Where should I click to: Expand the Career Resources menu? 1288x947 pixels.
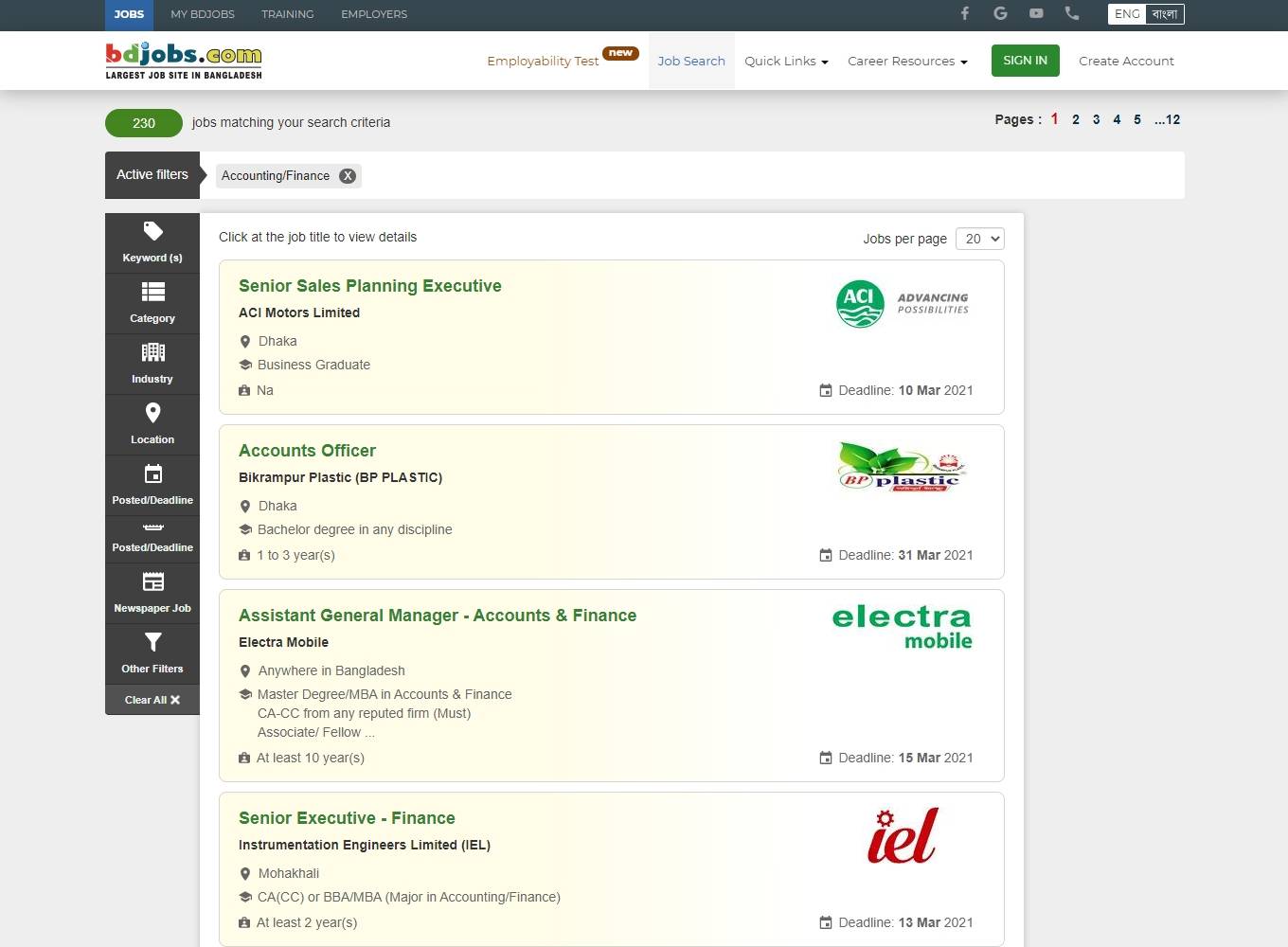(907, 61)
